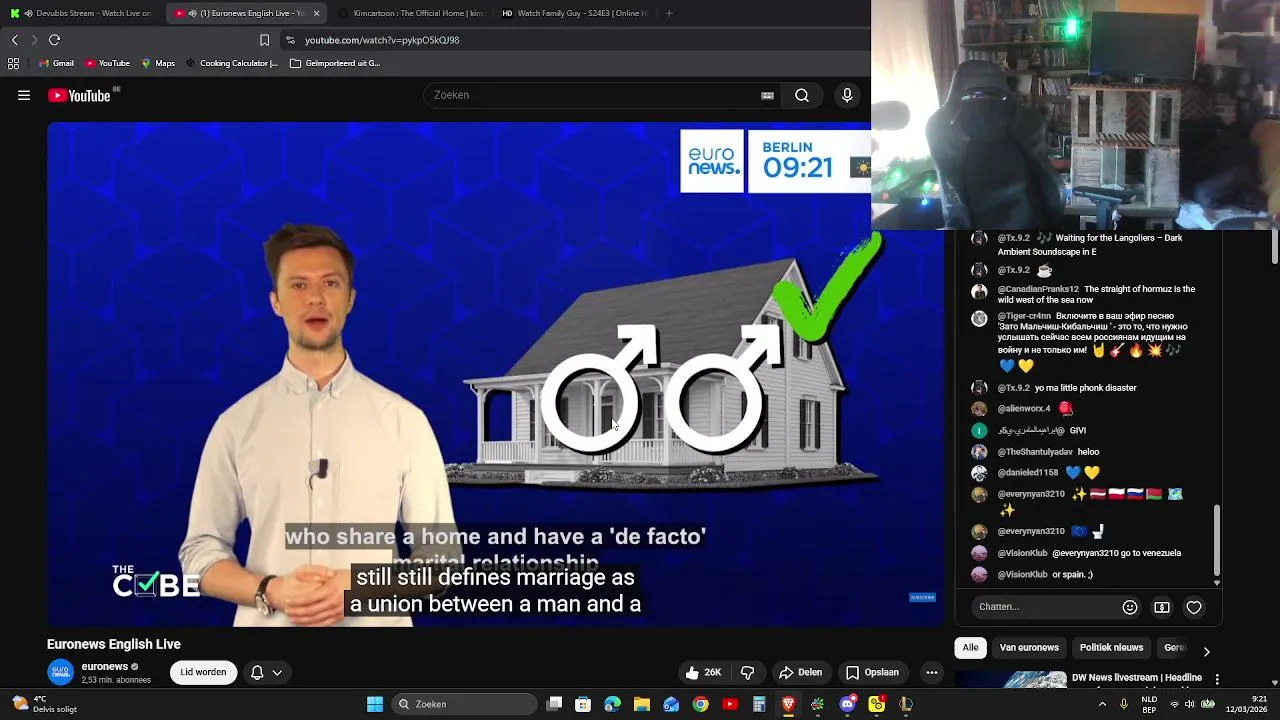Open the euronews channel name link

click(x=105, y=667)
